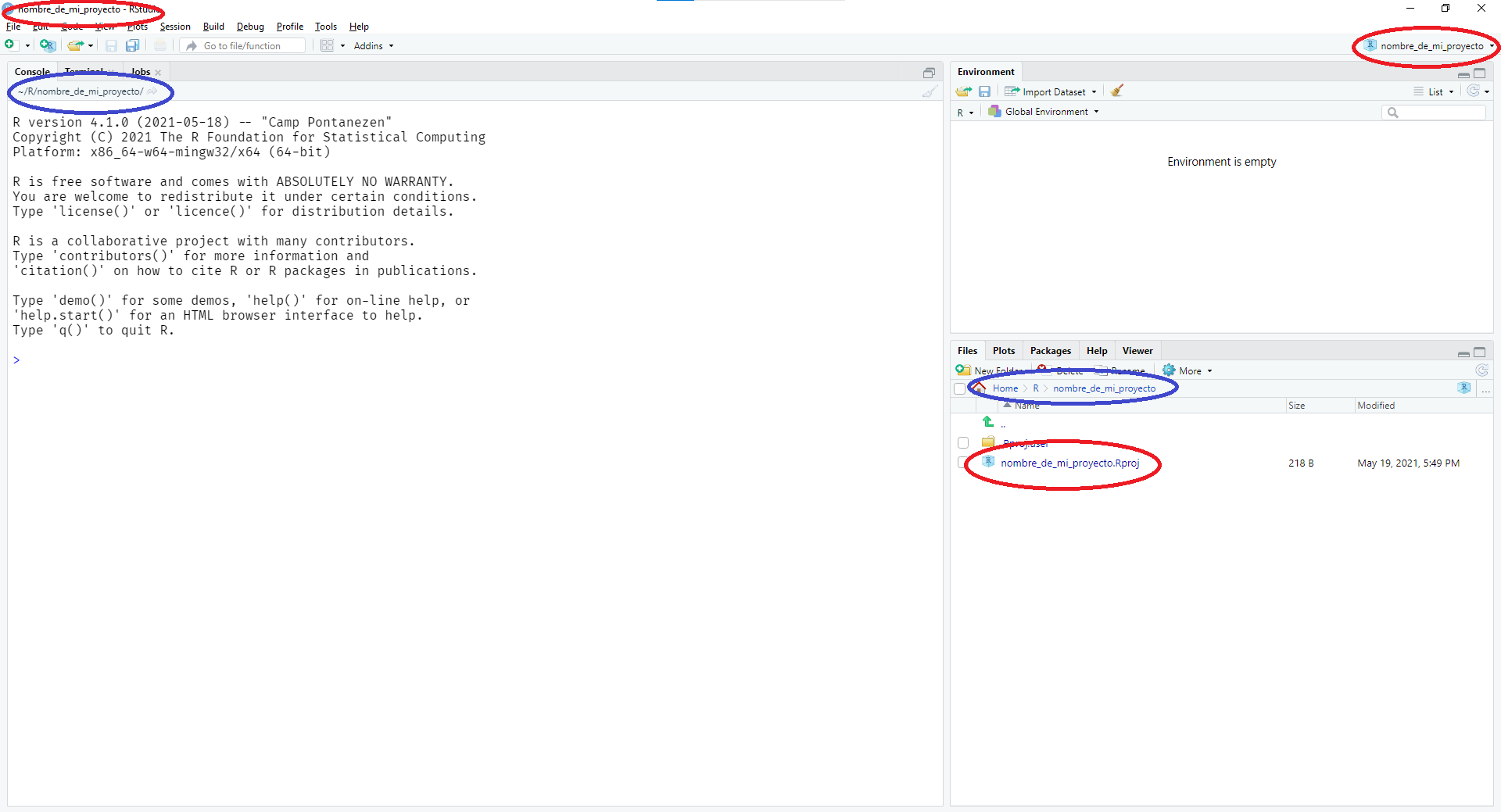Click the Save All documents icon

pyautogui.click(x=133, y=45)
